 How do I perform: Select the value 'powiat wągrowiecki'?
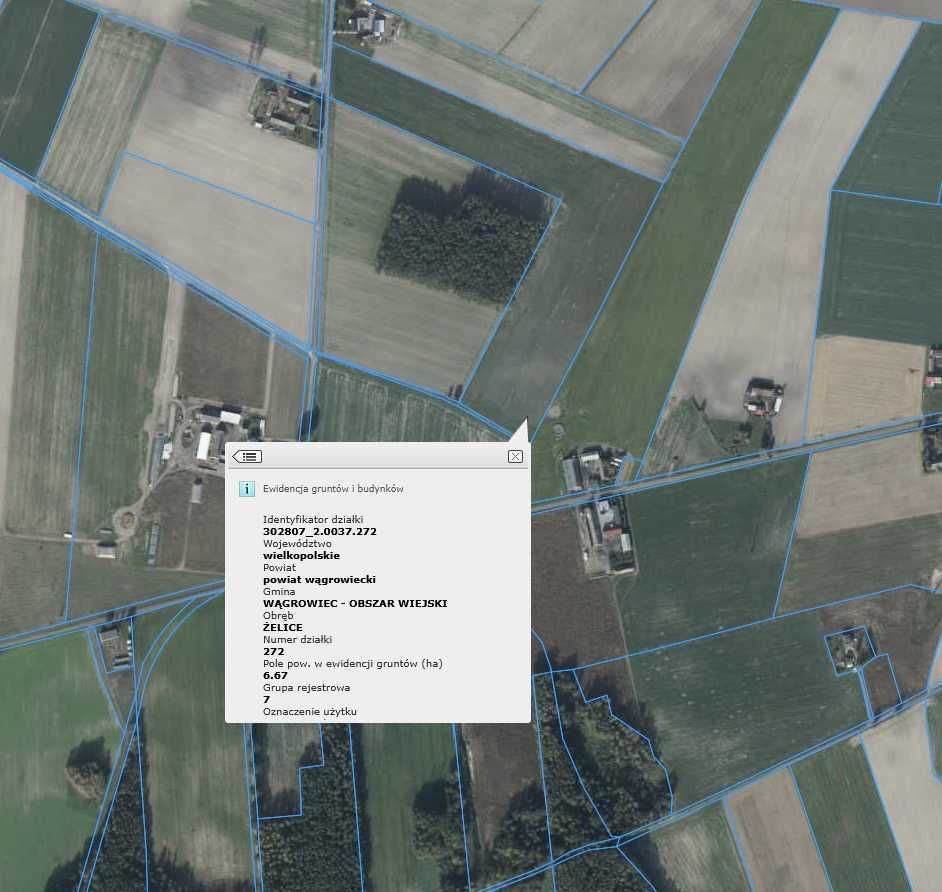[x=319, y=580]
